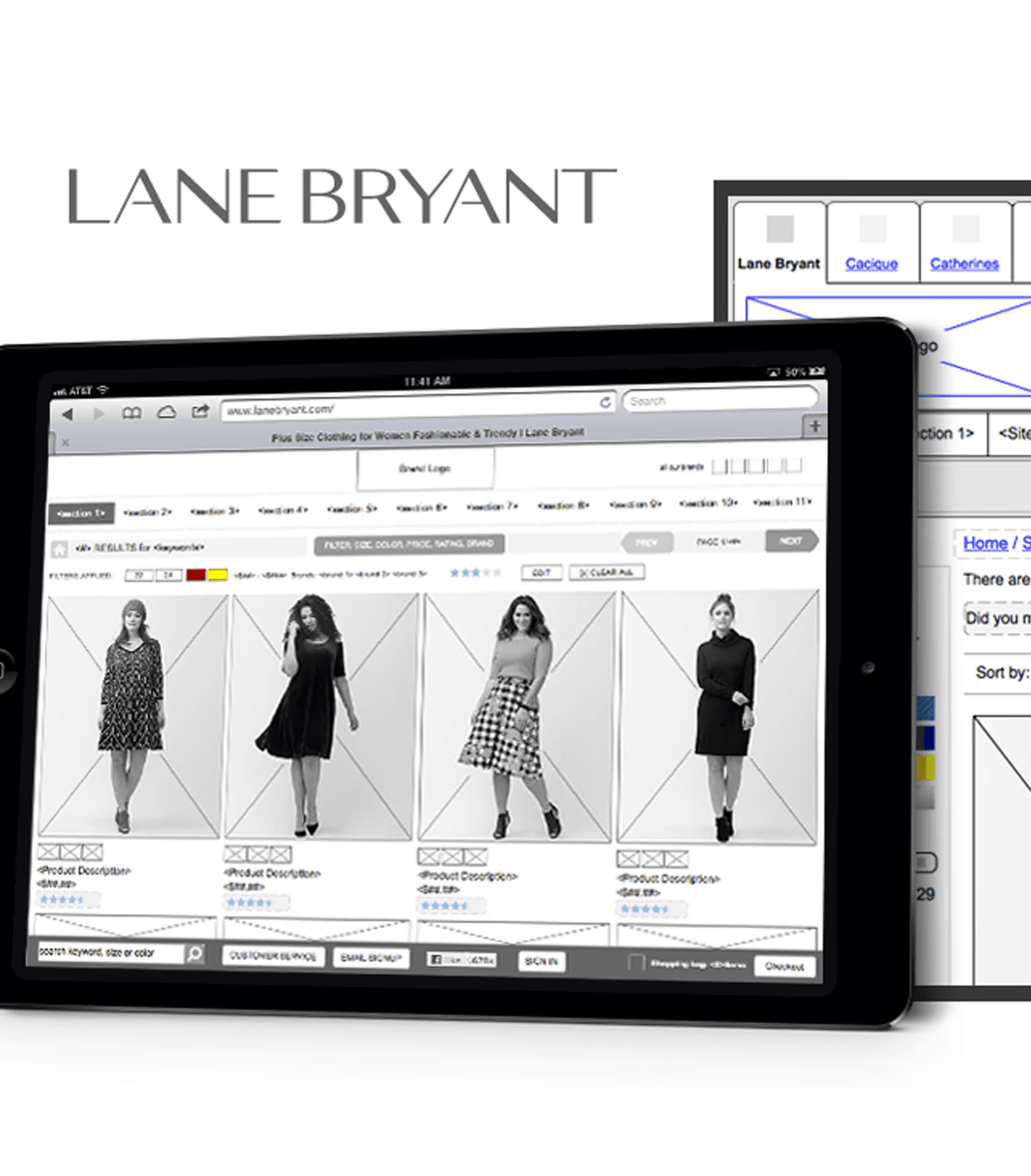Image resolution: width=1031 pixels, height=1176 pixels.
Task: Open the Filter: Size, Color, Price, Rating, Brand bar
Action: pos(409,545)
